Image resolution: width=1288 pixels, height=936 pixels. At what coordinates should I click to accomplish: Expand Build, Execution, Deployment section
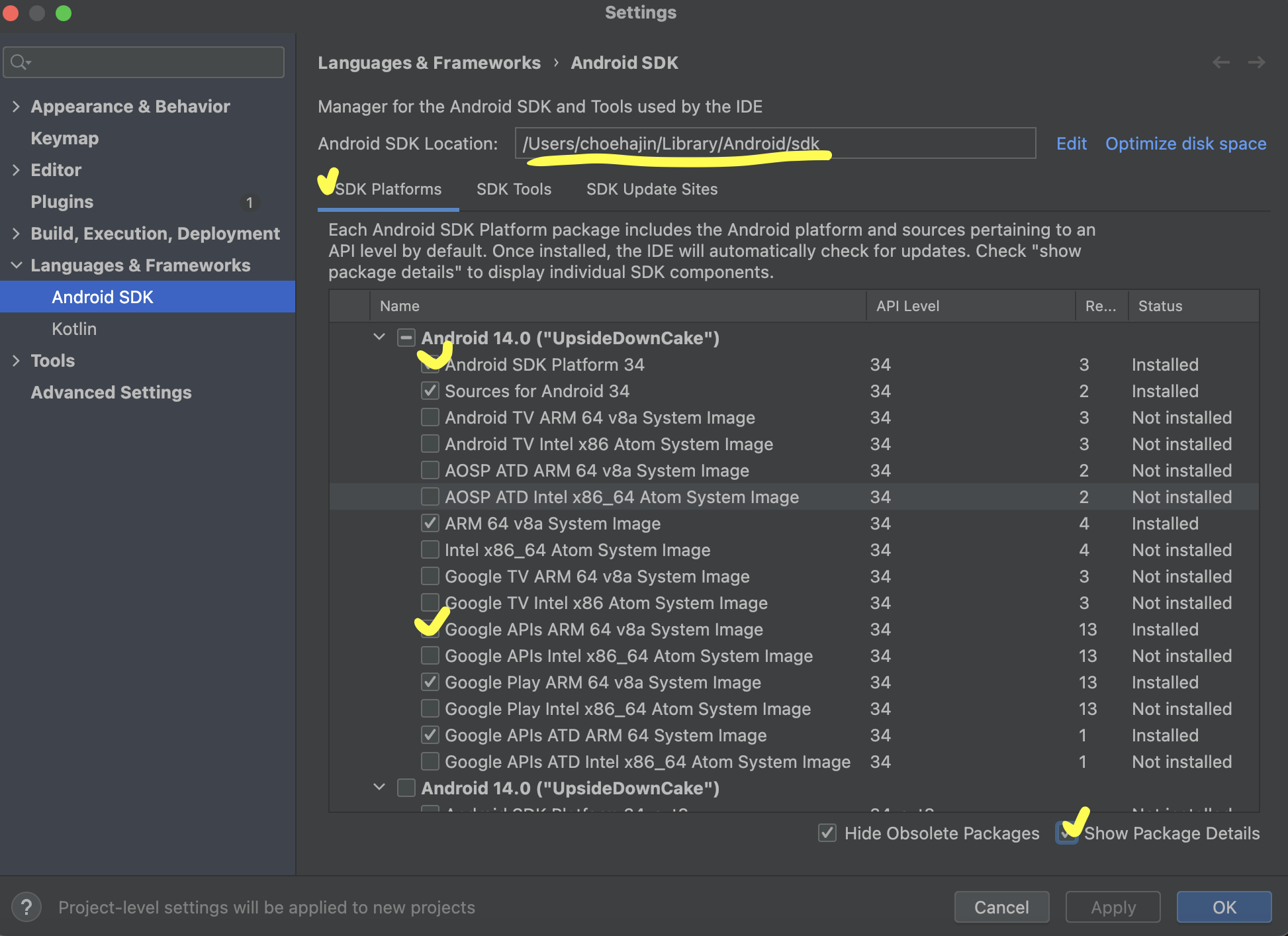pos(16,234)
